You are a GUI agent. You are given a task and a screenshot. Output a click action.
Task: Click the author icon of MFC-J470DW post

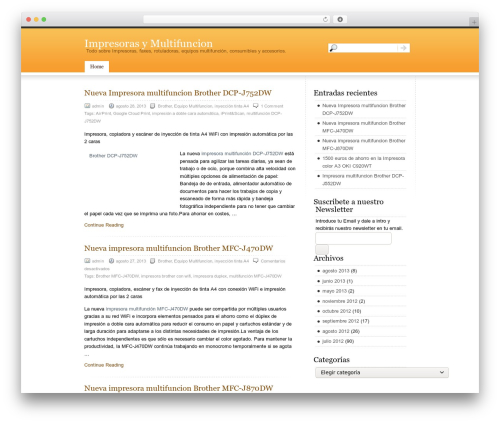pos(87,261)
